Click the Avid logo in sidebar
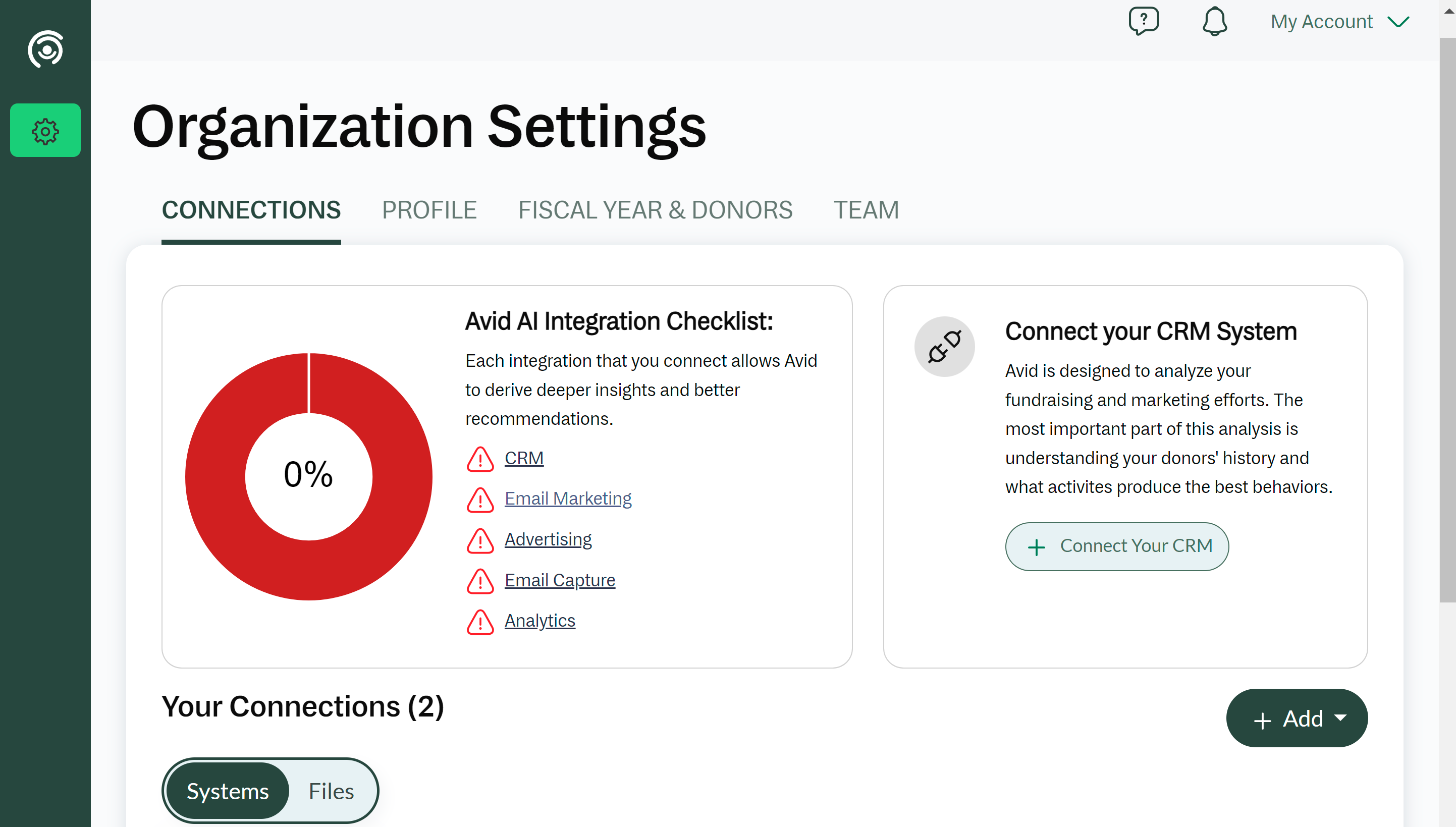The height and width of the screenshot is (827, 1456). point(45,49)
